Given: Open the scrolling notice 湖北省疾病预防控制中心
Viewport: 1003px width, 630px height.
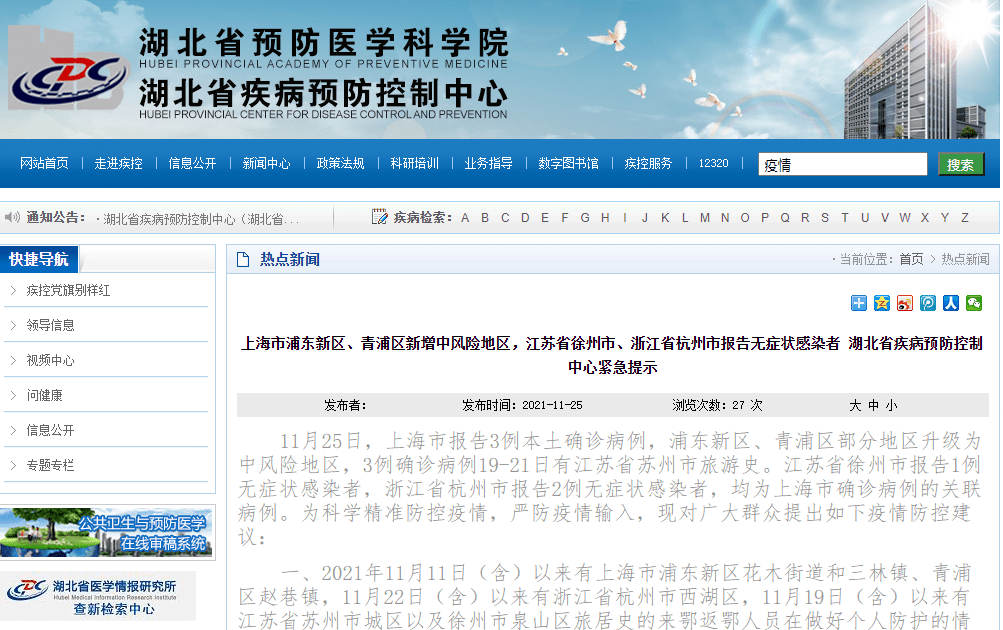Looking at the screenshot, I should click(201, 219).
